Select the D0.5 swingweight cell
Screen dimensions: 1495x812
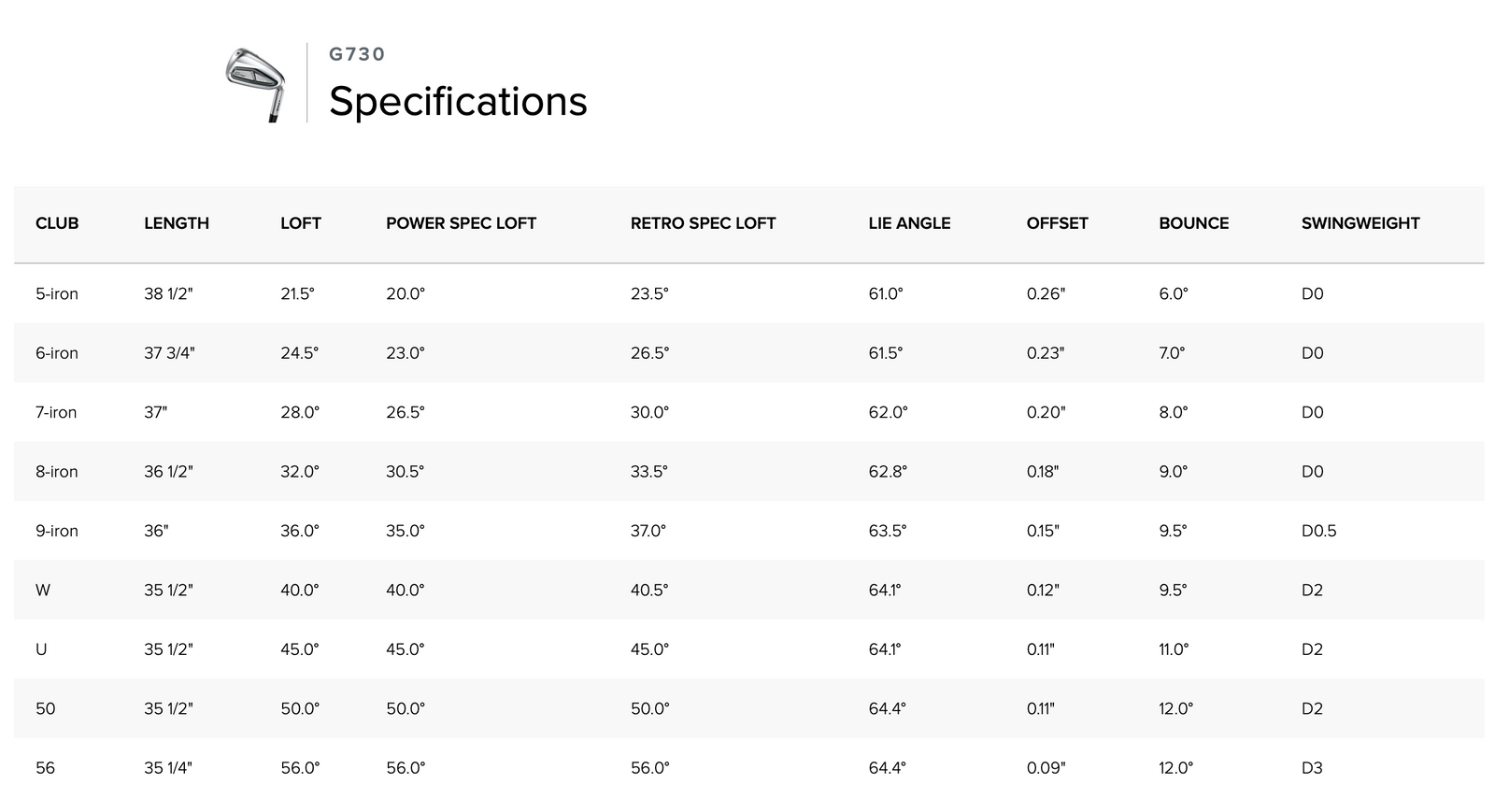(x=1318, y=531)
